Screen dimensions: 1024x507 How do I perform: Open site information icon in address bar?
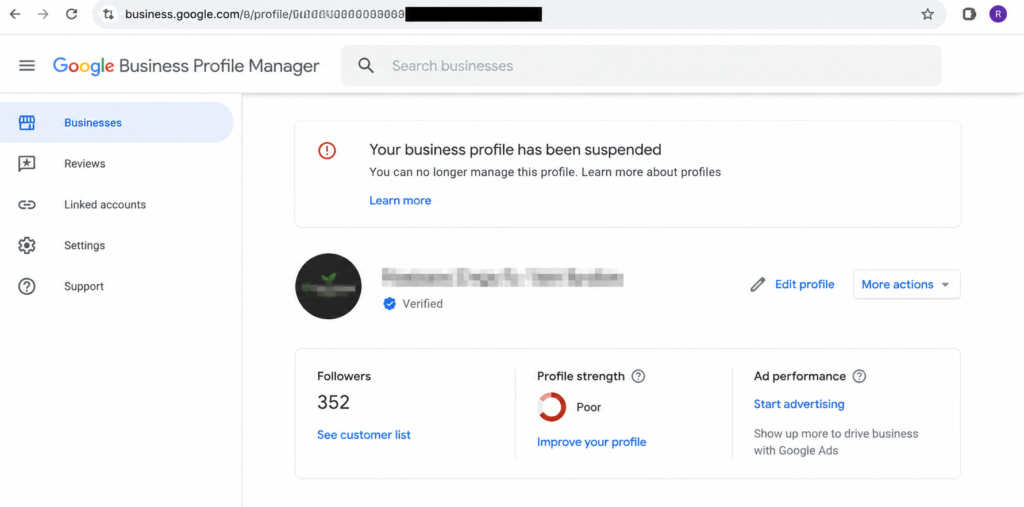[x=108, y=14]
